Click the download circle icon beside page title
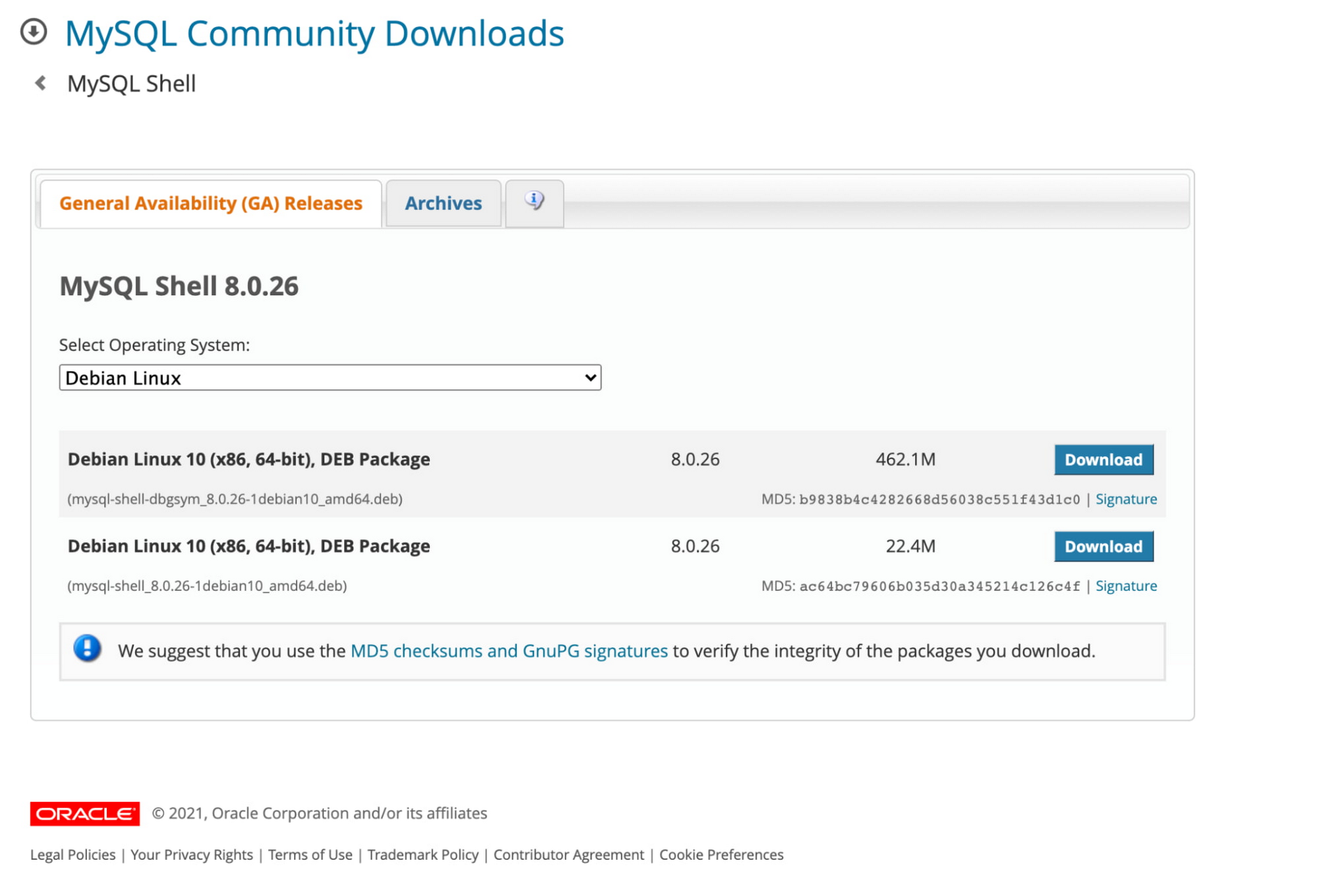1318x896 pixels. pyautogui.click(x=34, y=32)
